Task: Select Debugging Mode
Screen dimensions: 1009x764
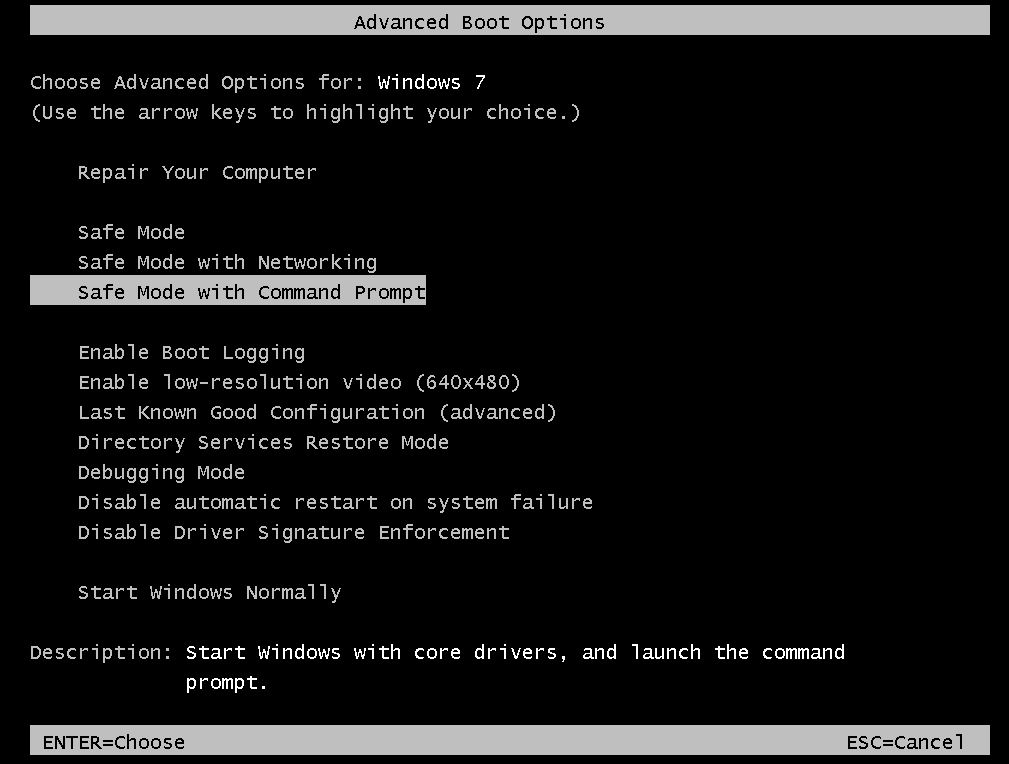Action: click(161, 472)
